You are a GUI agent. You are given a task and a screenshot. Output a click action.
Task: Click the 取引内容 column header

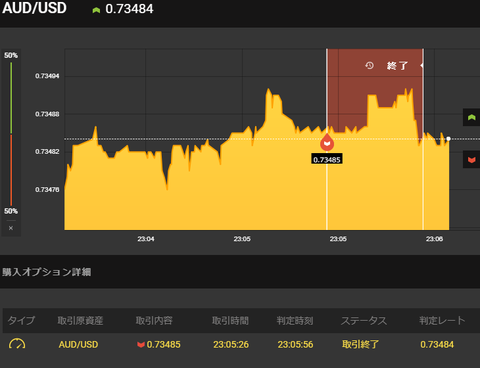click(x=154, y=320)
